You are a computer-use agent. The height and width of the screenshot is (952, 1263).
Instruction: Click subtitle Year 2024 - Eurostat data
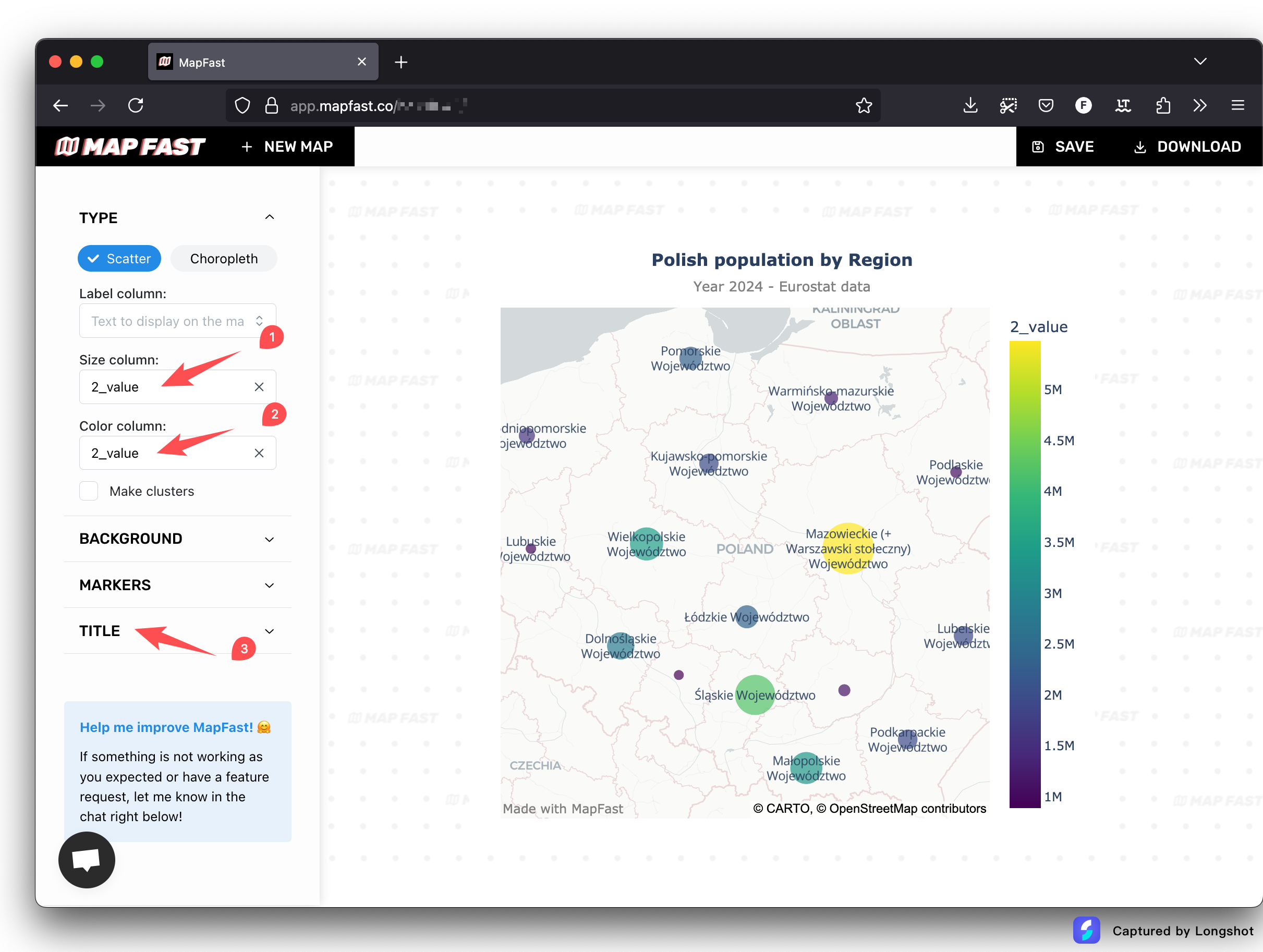click(782, 287)
